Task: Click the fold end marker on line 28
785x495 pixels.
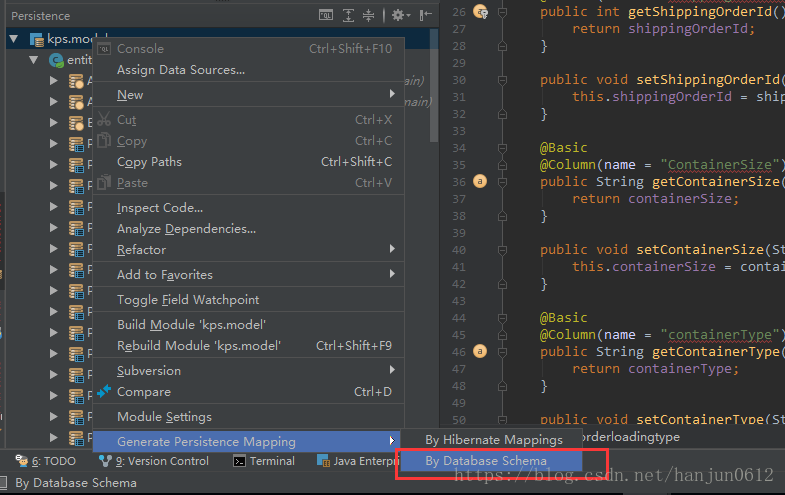Action: pos(503,46)
